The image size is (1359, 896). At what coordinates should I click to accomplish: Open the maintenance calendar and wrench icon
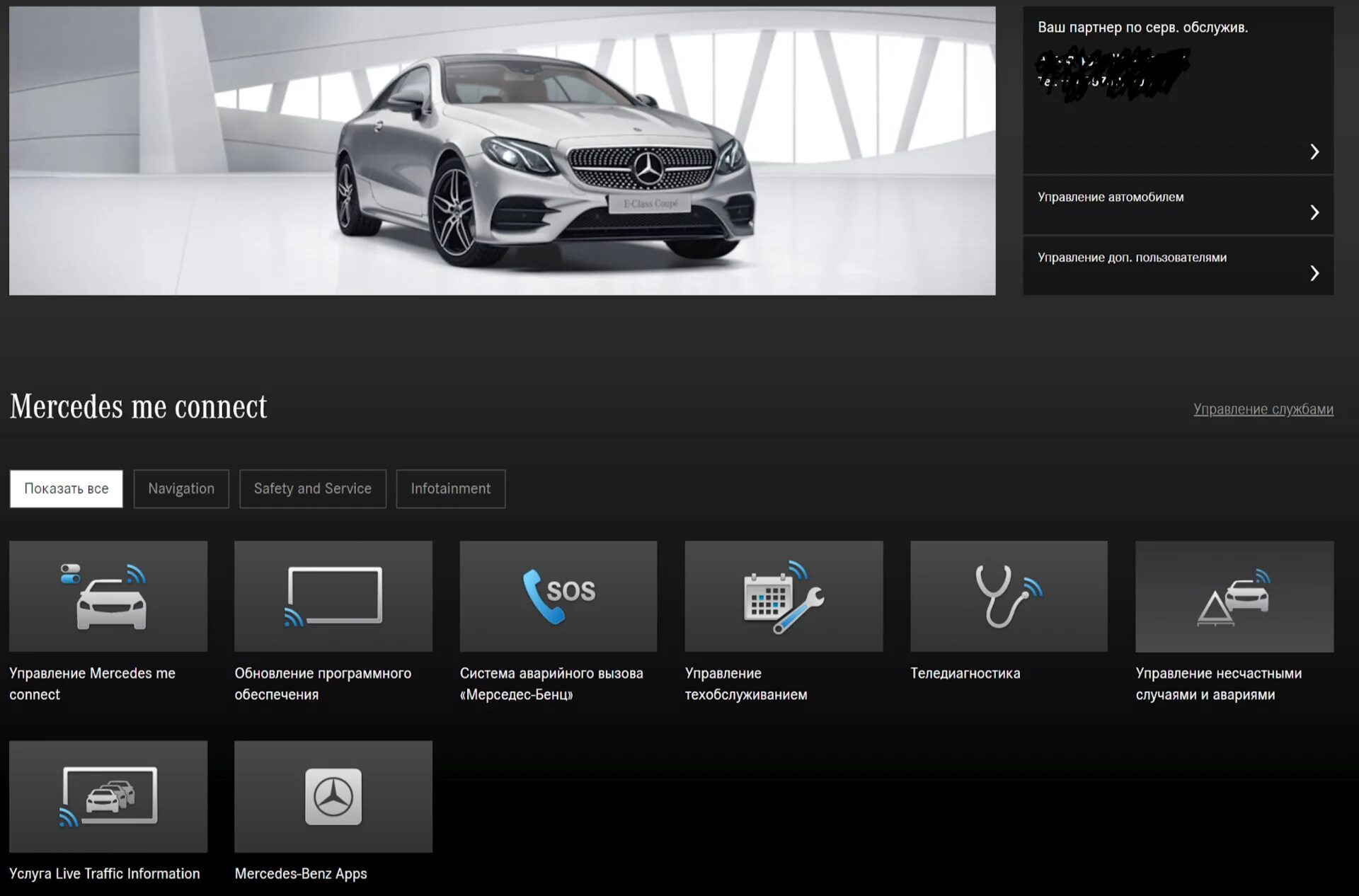click(x=784, y=596)
